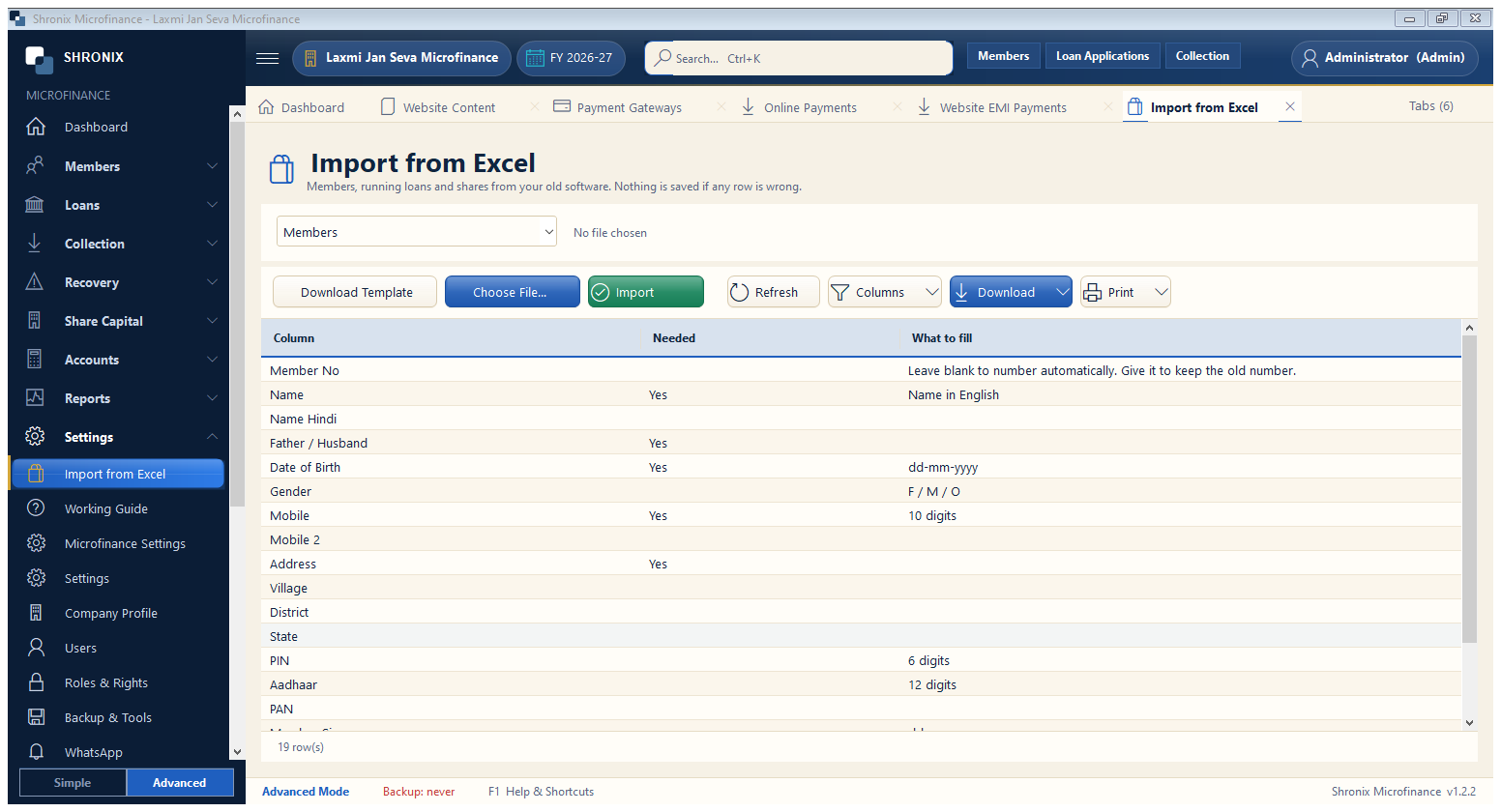Click the search box
The width and height of the screenshot is (1501, 812).
click(799, 58)
